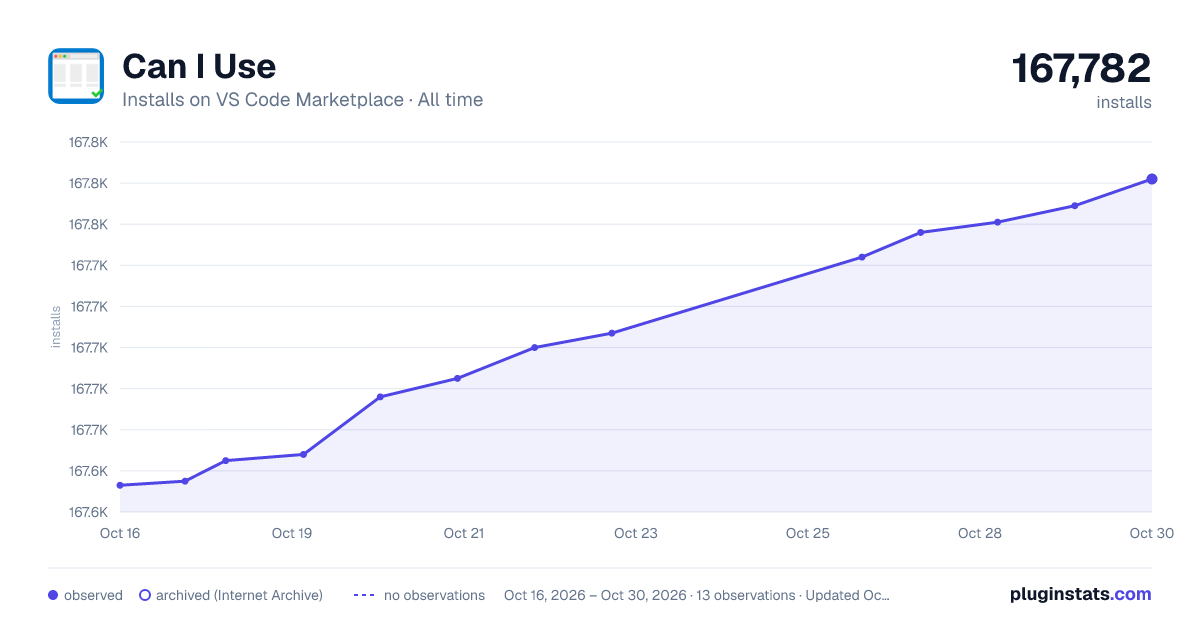
Task: Click the Oct 16 x-axis label
Action: pyautogui.click(x=120, y=533)
